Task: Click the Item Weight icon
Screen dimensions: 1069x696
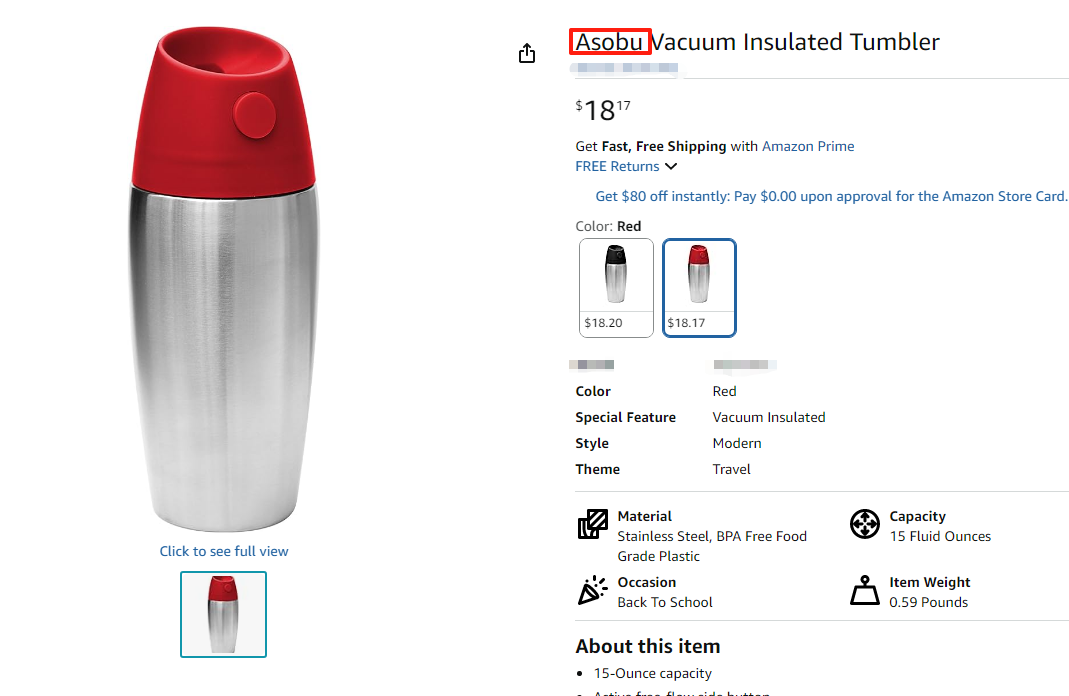Action: pos(864,591)
